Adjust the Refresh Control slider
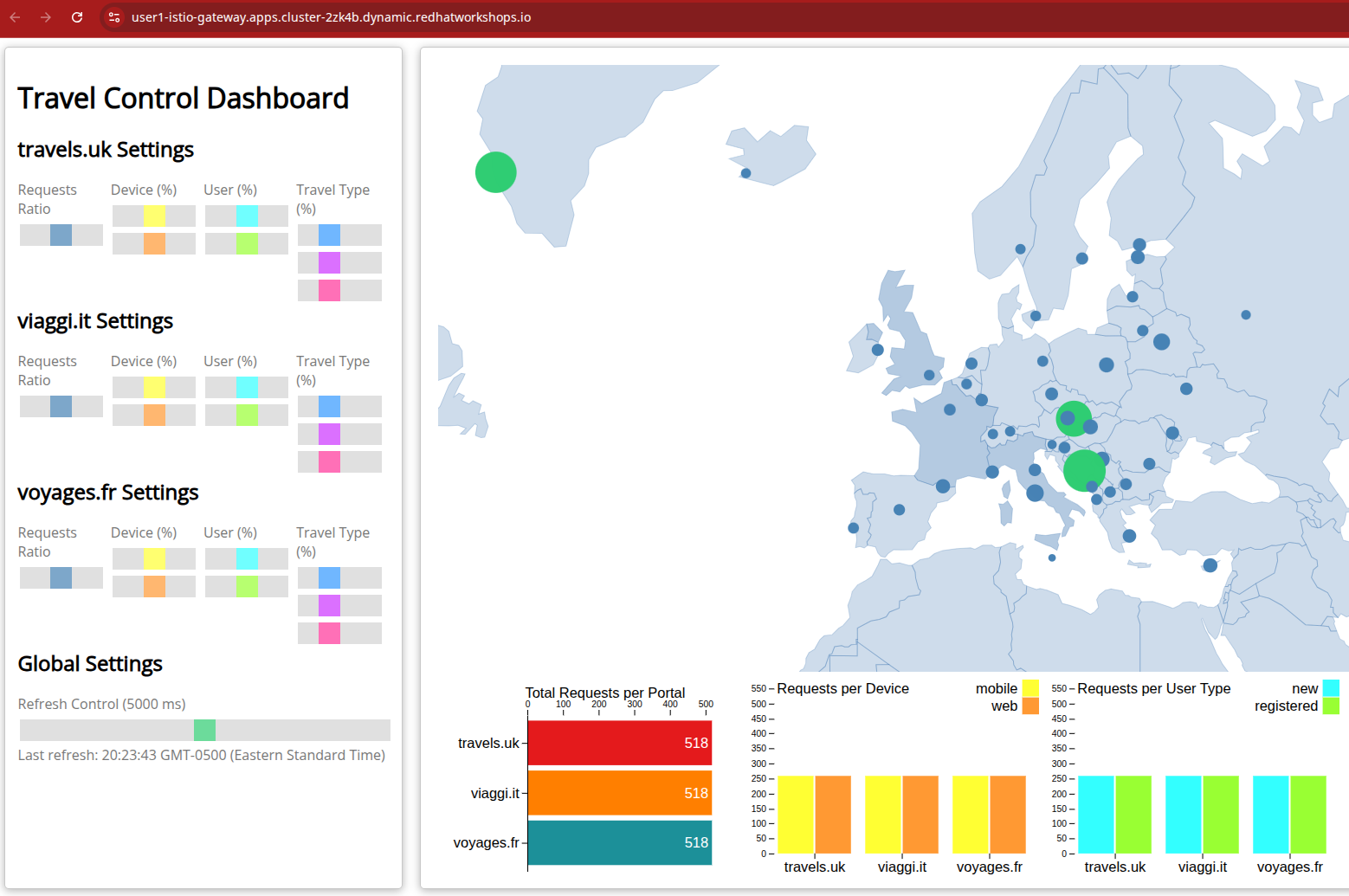The image size is (1349, 896). (x=204, y=730)
